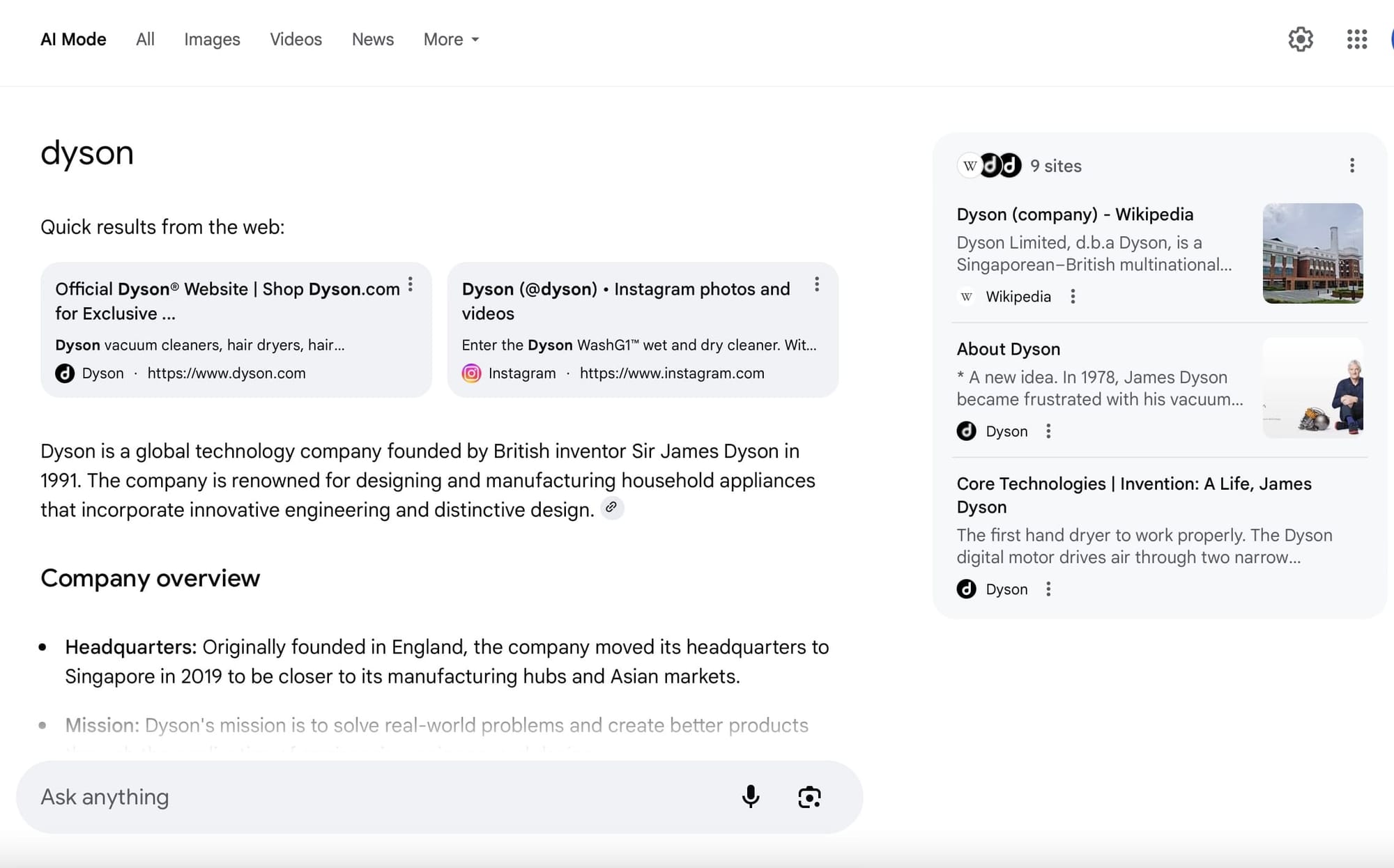
Task: Open Core Technologies Invention: A Life link
Action: (x=1133, y=495)
